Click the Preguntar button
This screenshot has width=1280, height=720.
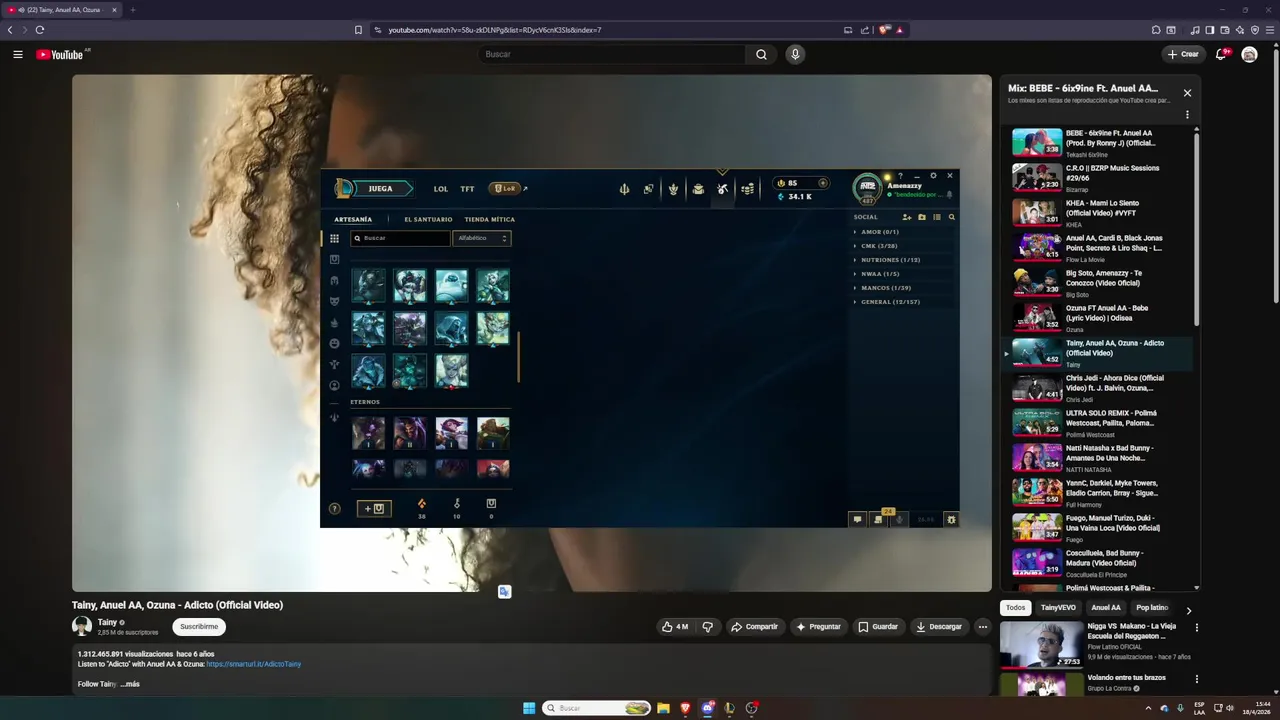(818, 627)
